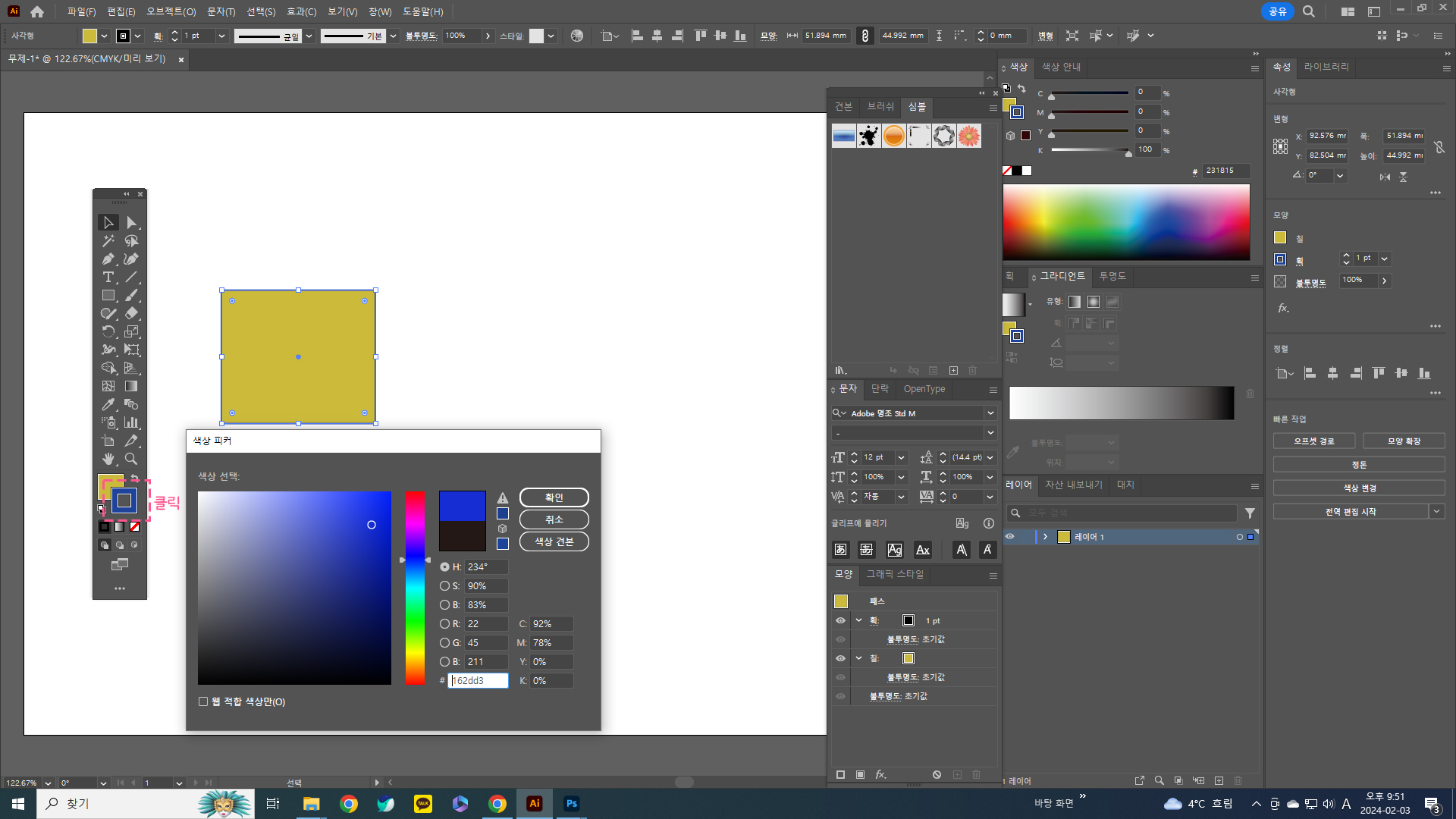This screenshot has width=1456, height=819.
Task: Select the Rectangle tool
Action: point(108,296)
